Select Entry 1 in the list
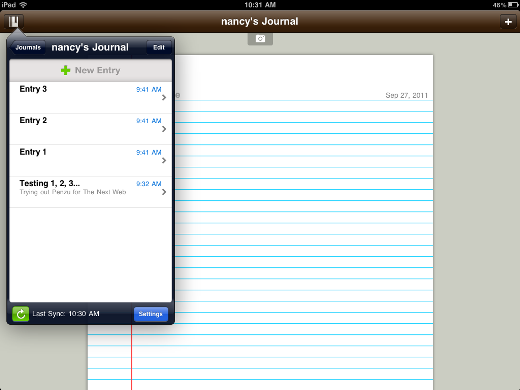Screen dimensions: 520x390 point(91,160)
